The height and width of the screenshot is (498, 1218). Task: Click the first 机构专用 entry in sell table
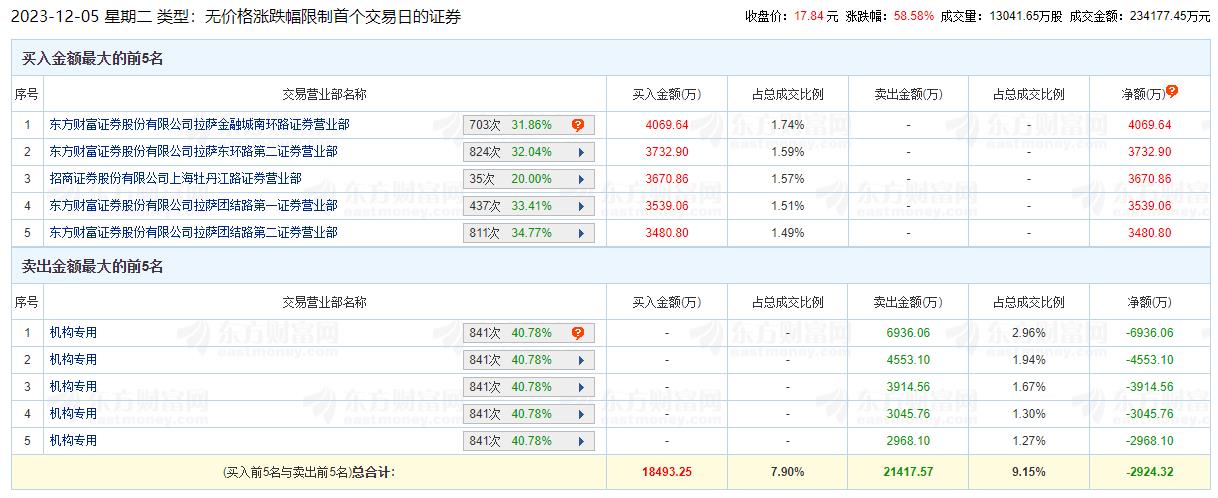73,333
